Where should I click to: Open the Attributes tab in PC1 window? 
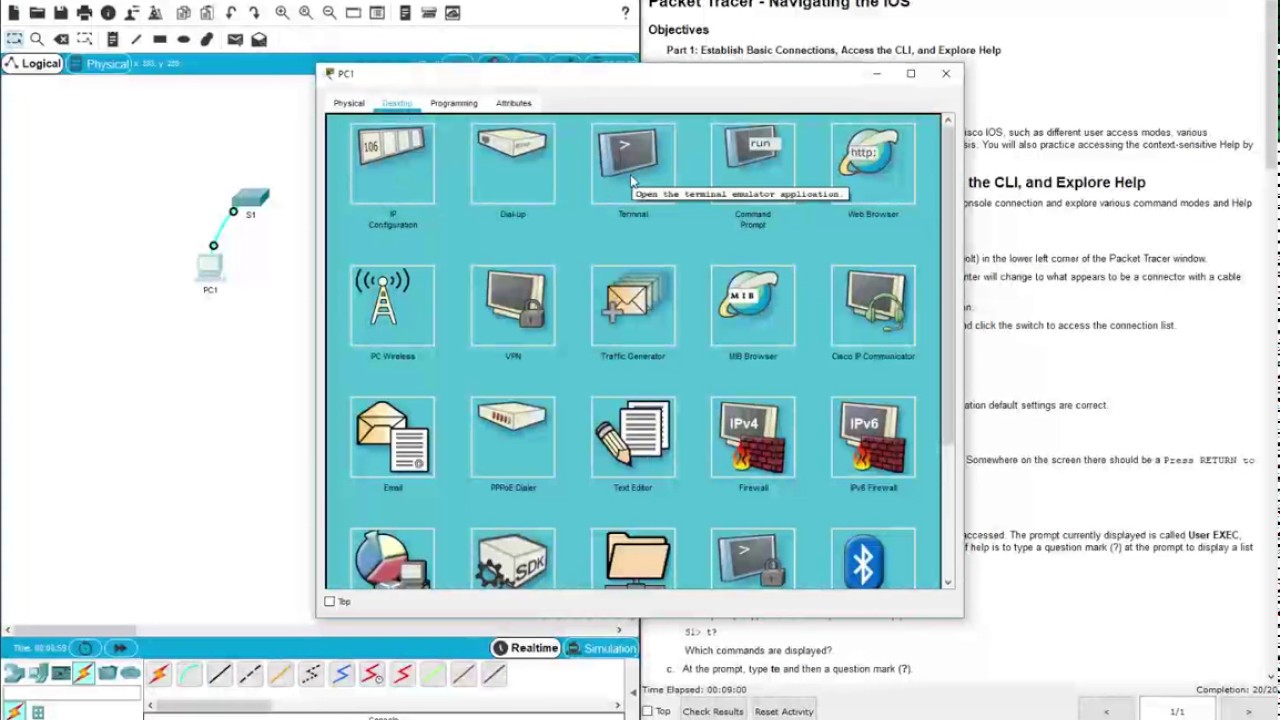point(514,103)
